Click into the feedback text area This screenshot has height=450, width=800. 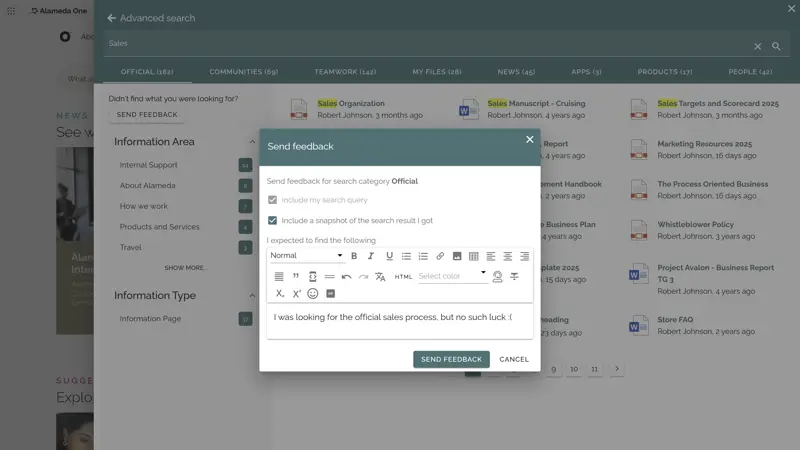coord(400,321)
